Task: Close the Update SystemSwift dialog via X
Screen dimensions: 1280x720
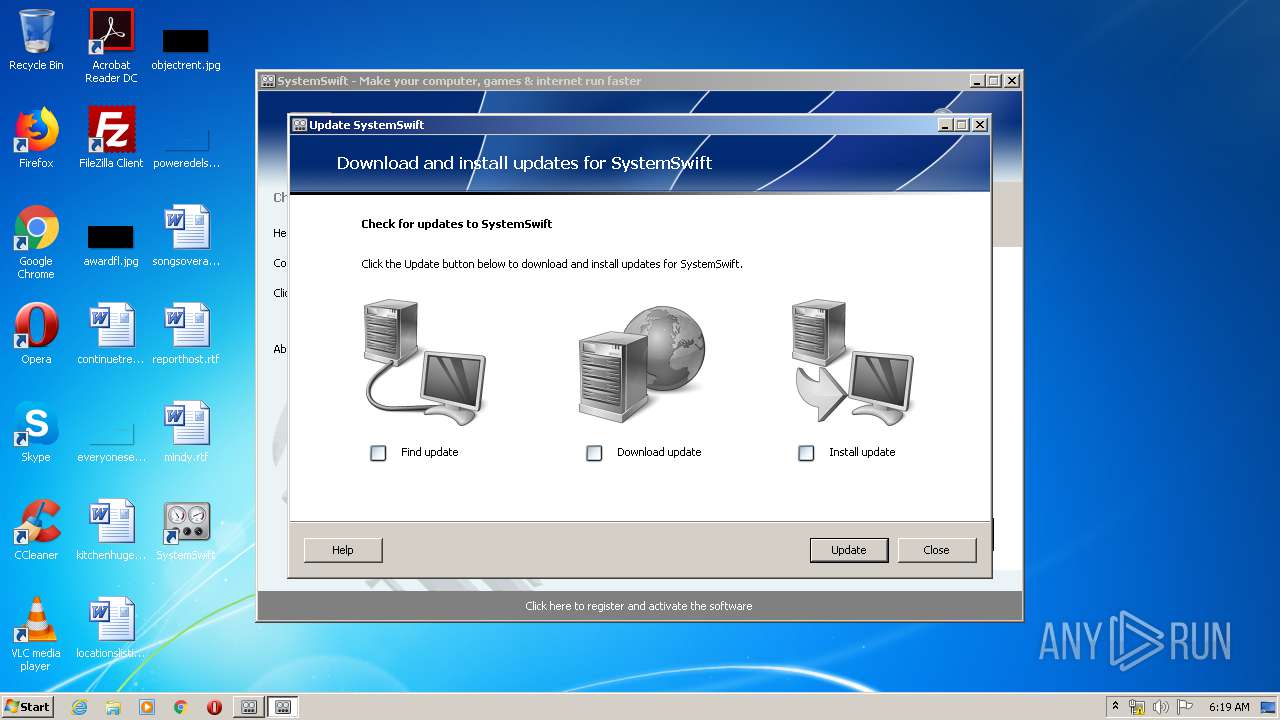Action: (980, 125)
